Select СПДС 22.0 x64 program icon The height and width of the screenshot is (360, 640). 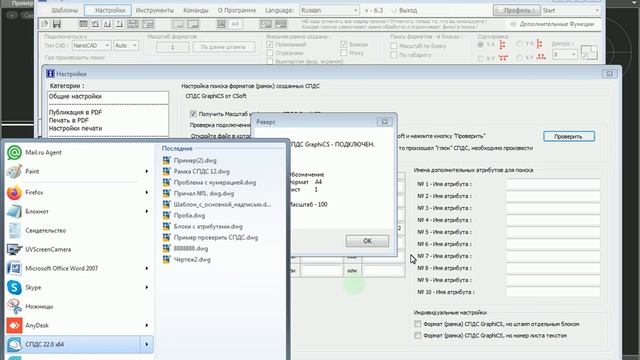point(14,344)
